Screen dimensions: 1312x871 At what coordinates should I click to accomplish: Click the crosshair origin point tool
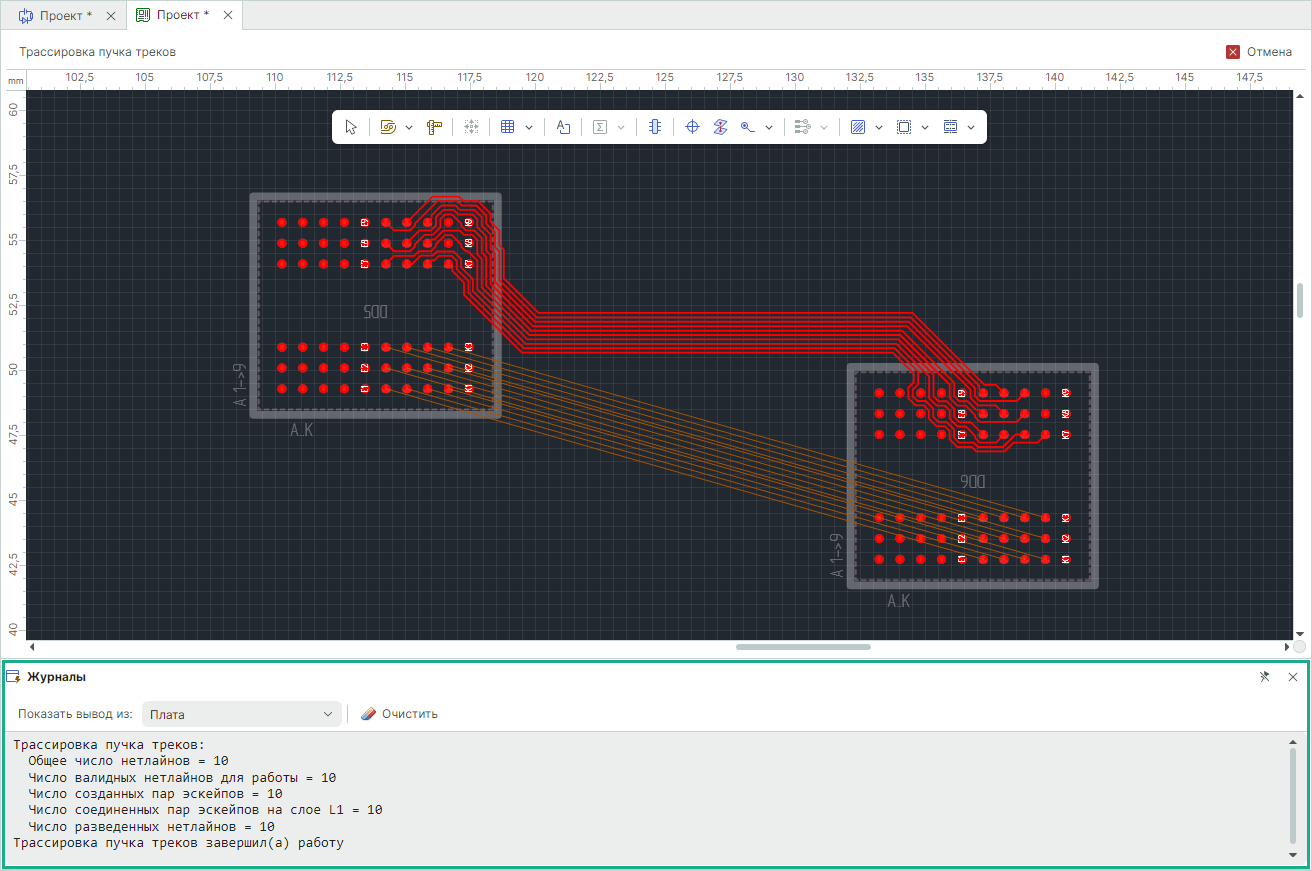(x=692, y=127)
